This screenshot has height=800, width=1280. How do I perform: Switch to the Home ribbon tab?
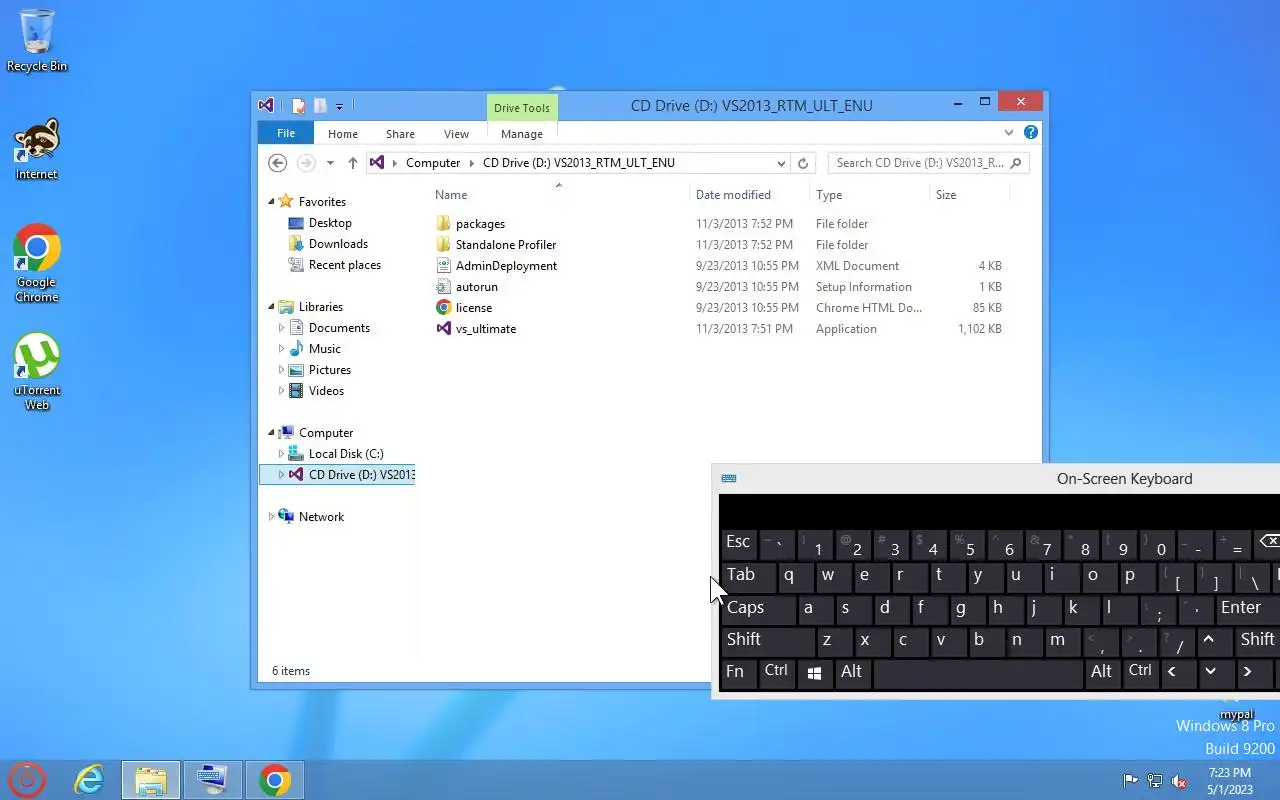(343, 134)
